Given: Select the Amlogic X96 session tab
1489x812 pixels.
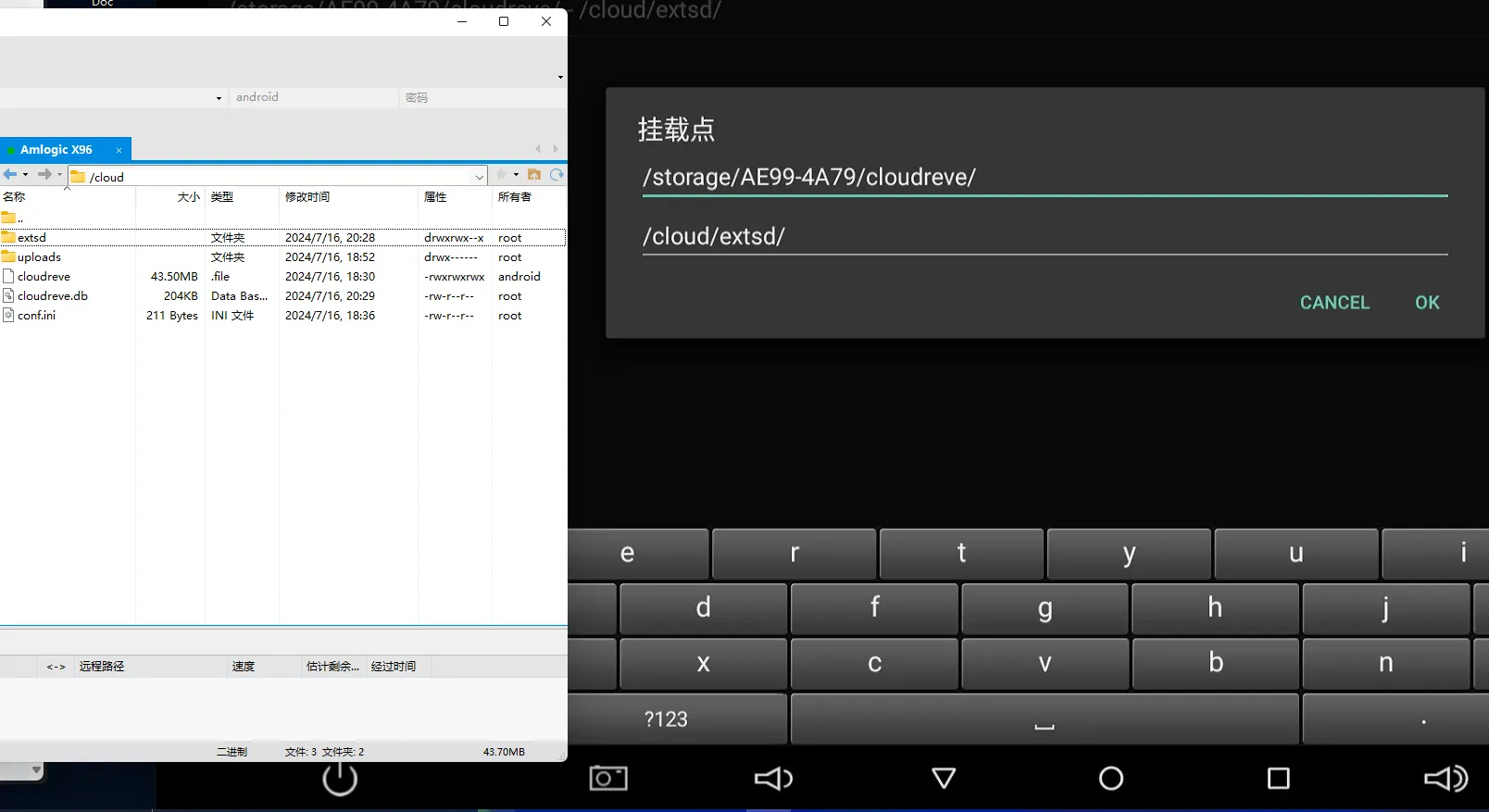Looking at the screenshot, I should click(x=56, y=149).
